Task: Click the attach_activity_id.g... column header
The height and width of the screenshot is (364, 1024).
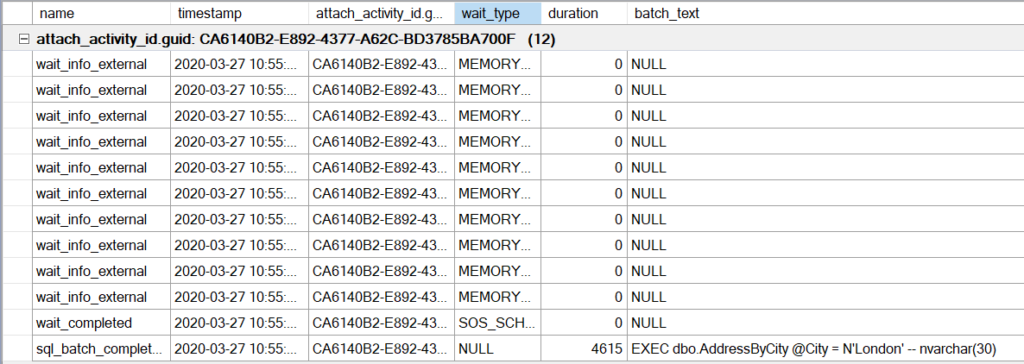Action: point(381,13)
